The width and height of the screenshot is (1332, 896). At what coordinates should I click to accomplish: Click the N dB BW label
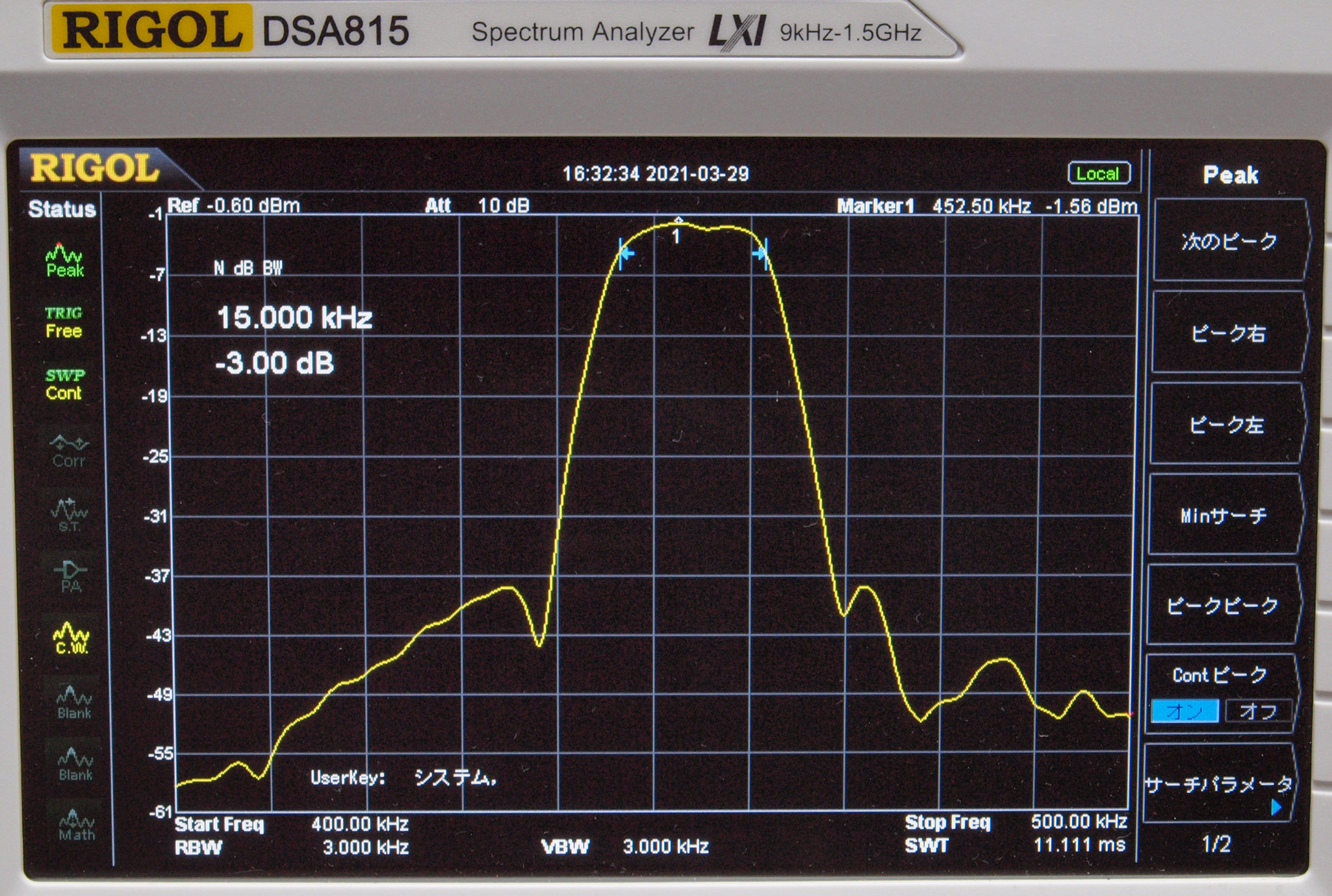click(x=248, y=268)
